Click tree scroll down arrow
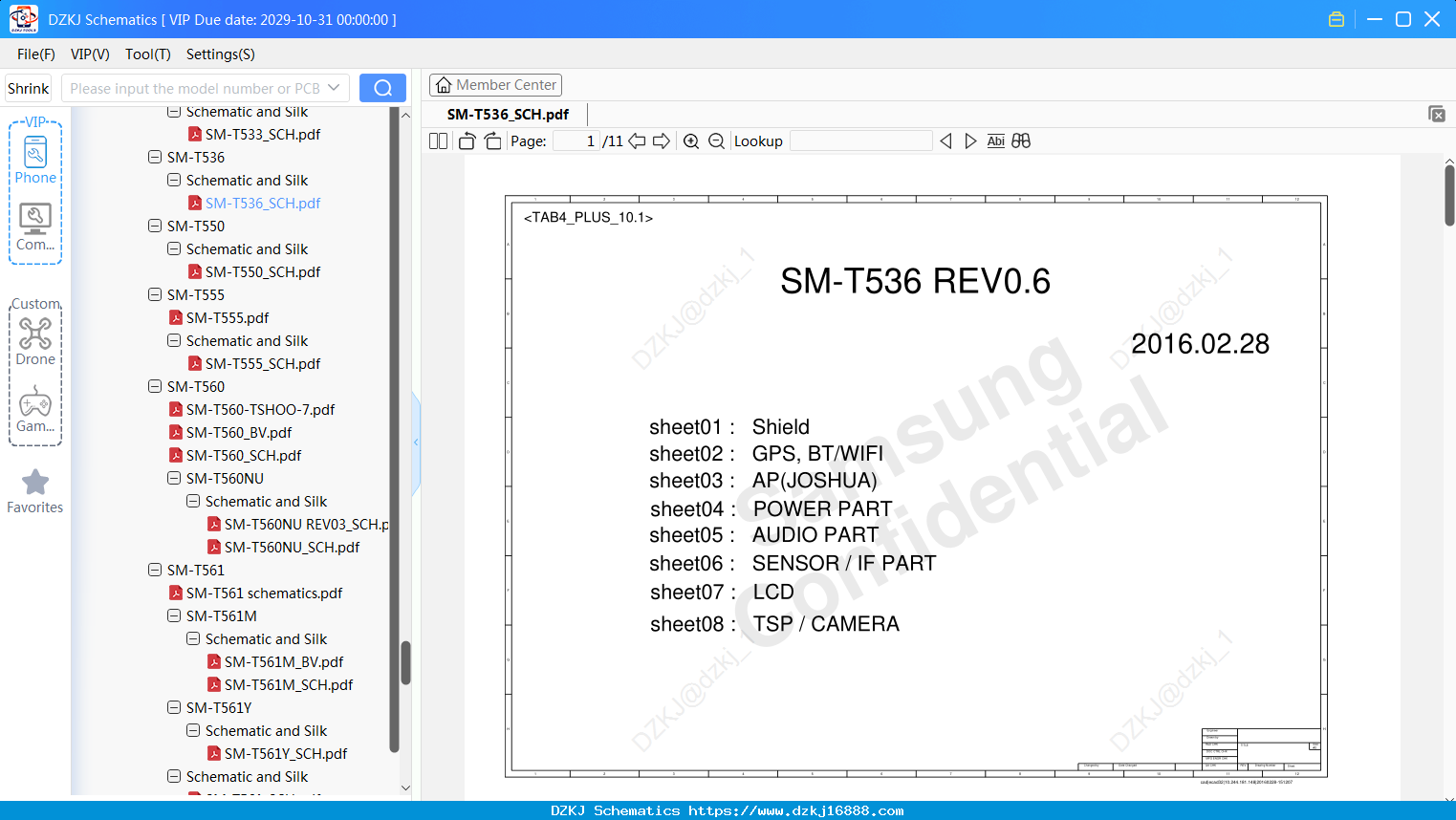1456x820 pixels. coord(405,788)
